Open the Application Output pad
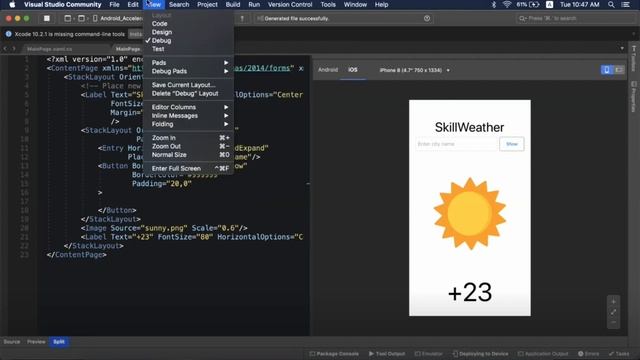 pyautogui.click(x=543, y=354)
